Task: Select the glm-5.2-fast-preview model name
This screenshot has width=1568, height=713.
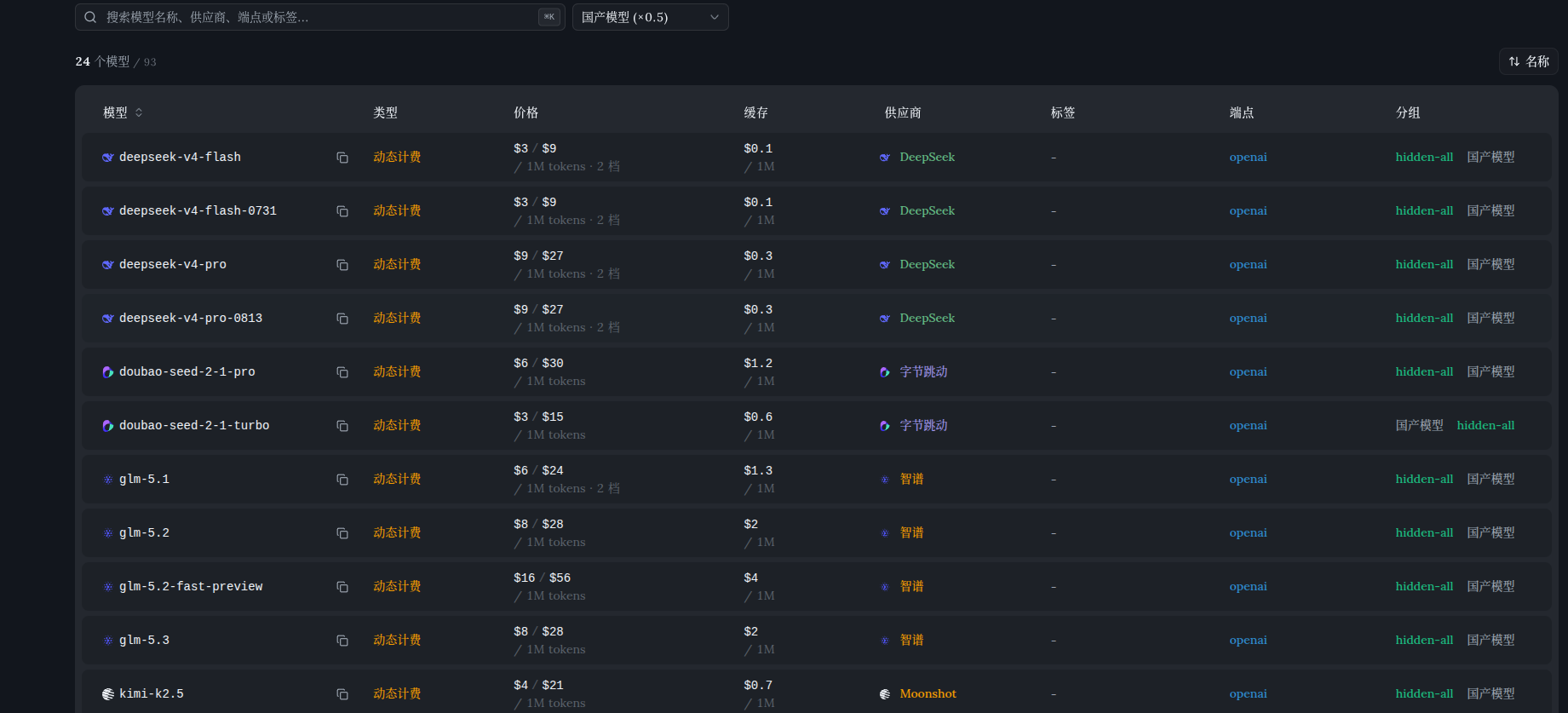Action: (191, 587)
